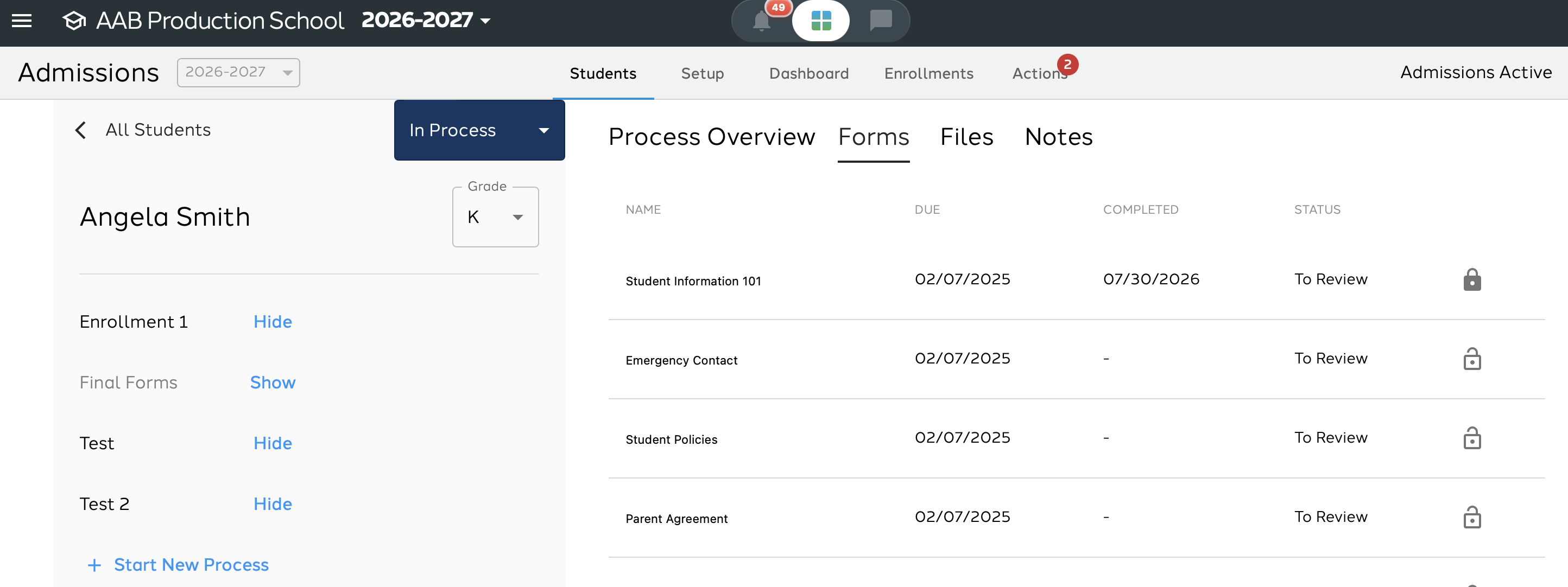
Task: Open the Enrollments tab
Action: [928, 74]
